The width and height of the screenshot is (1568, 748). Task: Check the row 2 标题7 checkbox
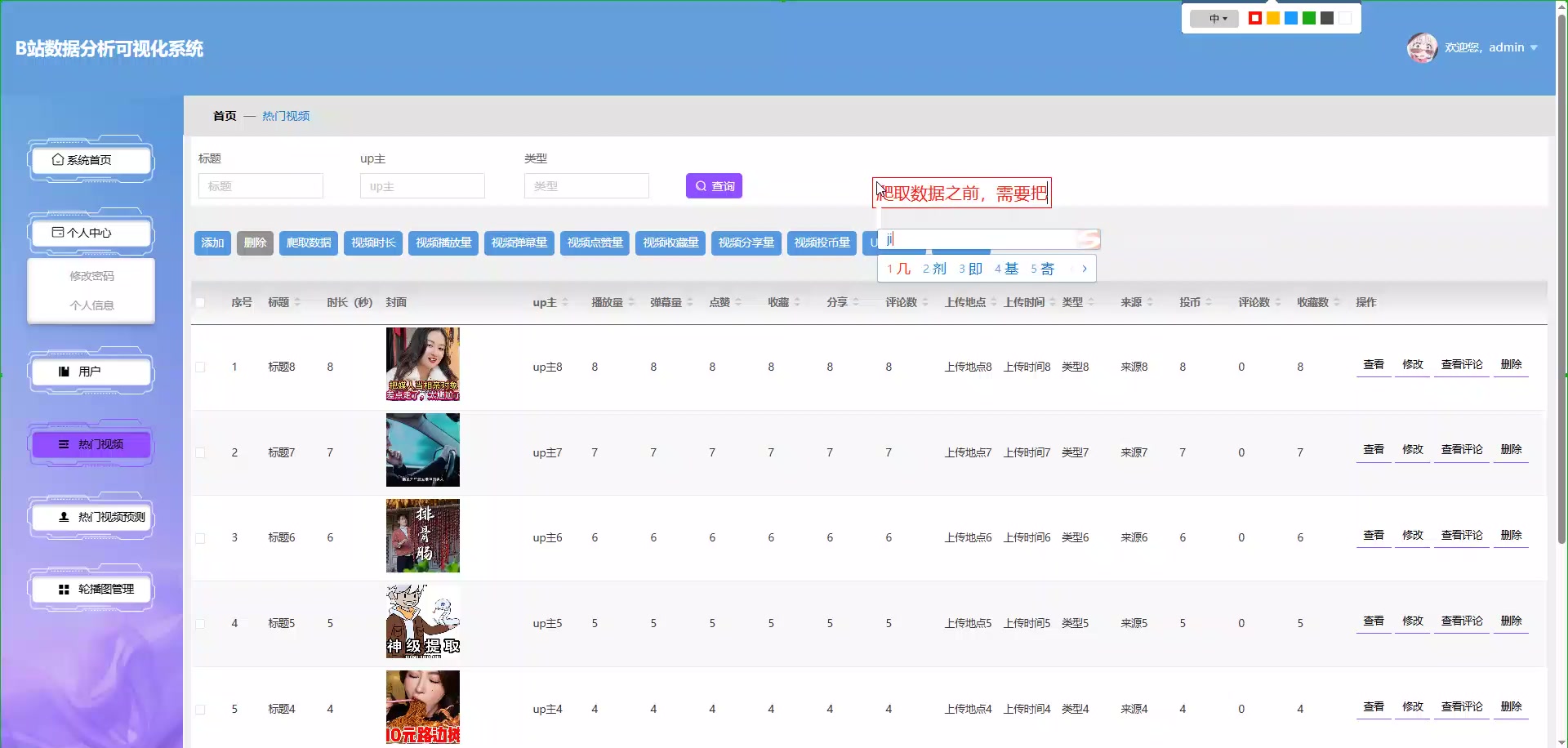coord(200,453)
